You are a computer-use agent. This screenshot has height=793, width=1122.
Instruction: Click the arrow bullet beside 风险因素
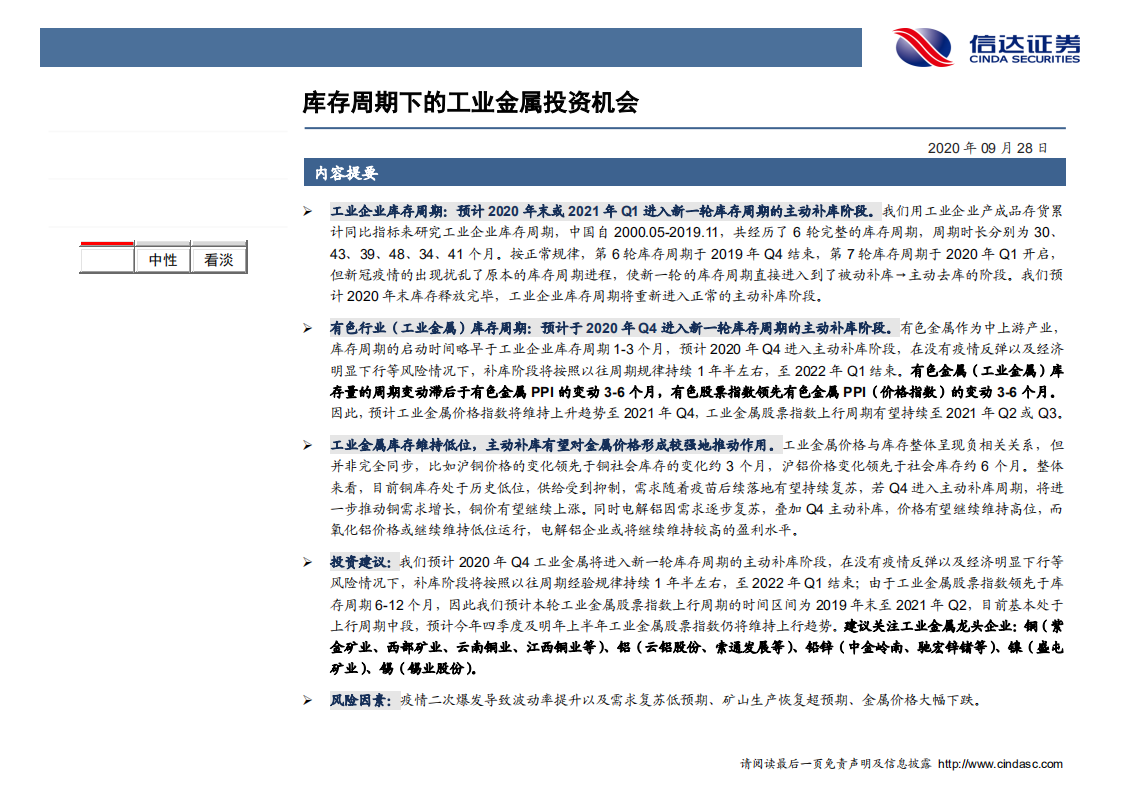tap(310, 700)
